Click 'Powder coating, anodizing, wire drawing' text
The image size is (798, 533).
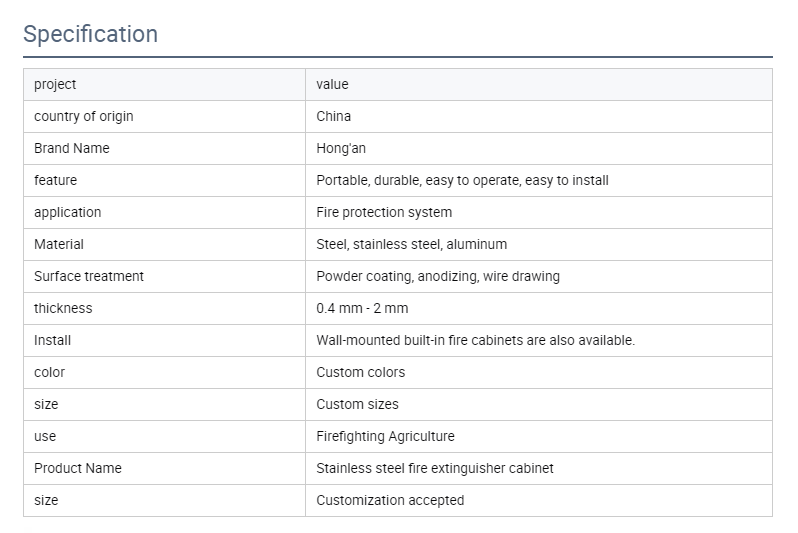pos(438,276)
